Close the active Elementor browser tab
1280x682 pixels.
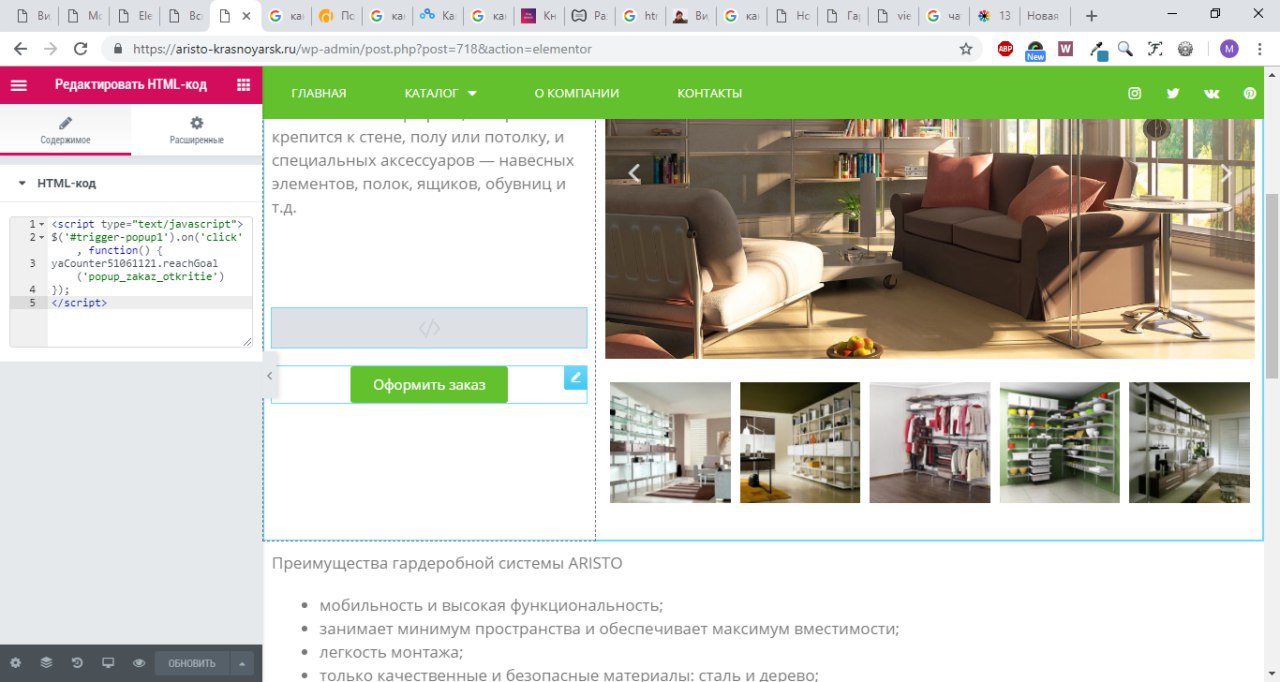point(246,16)
